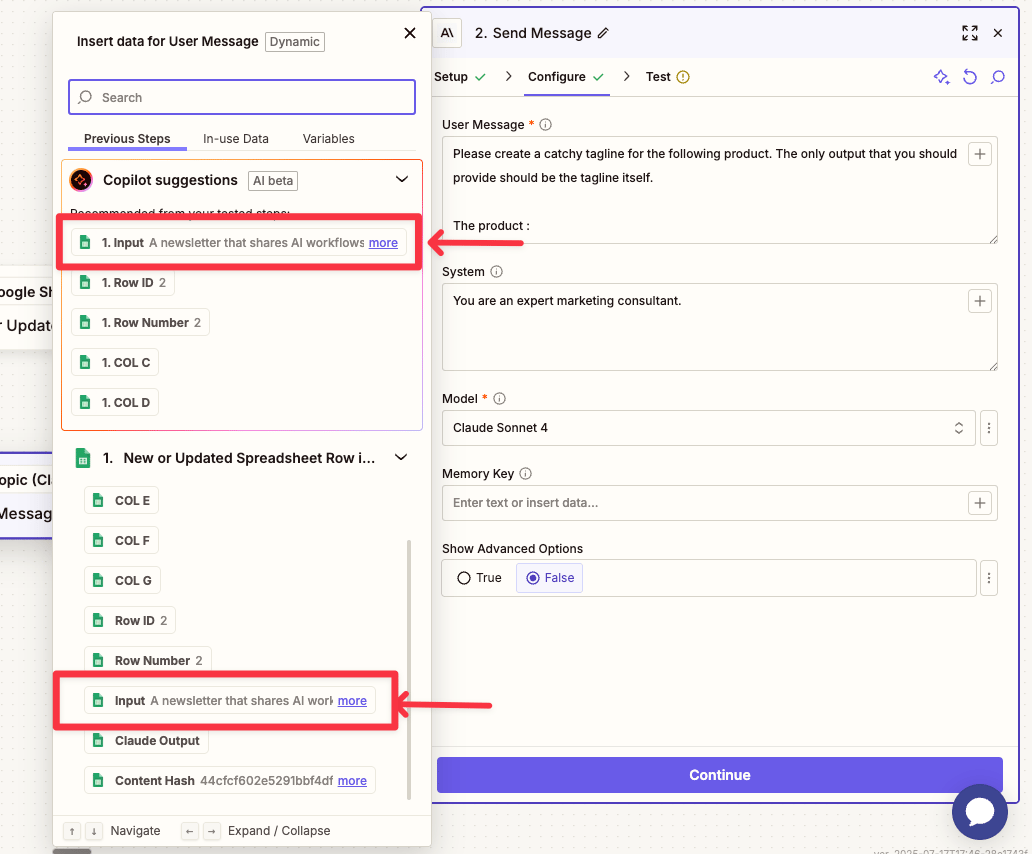The image size is (1032, 854).
Task: Click plus button in System field
Action: tap(980, 301)
